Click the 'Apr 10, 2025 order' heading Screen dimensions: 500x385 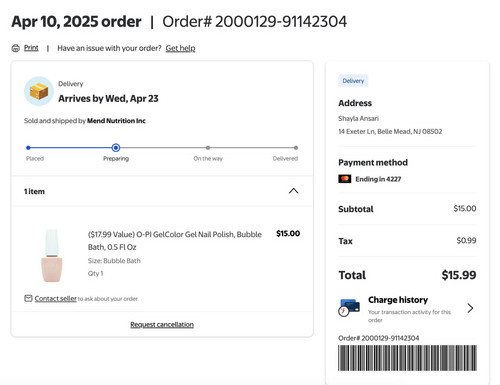pyautogui.click(x=76, y=22)
